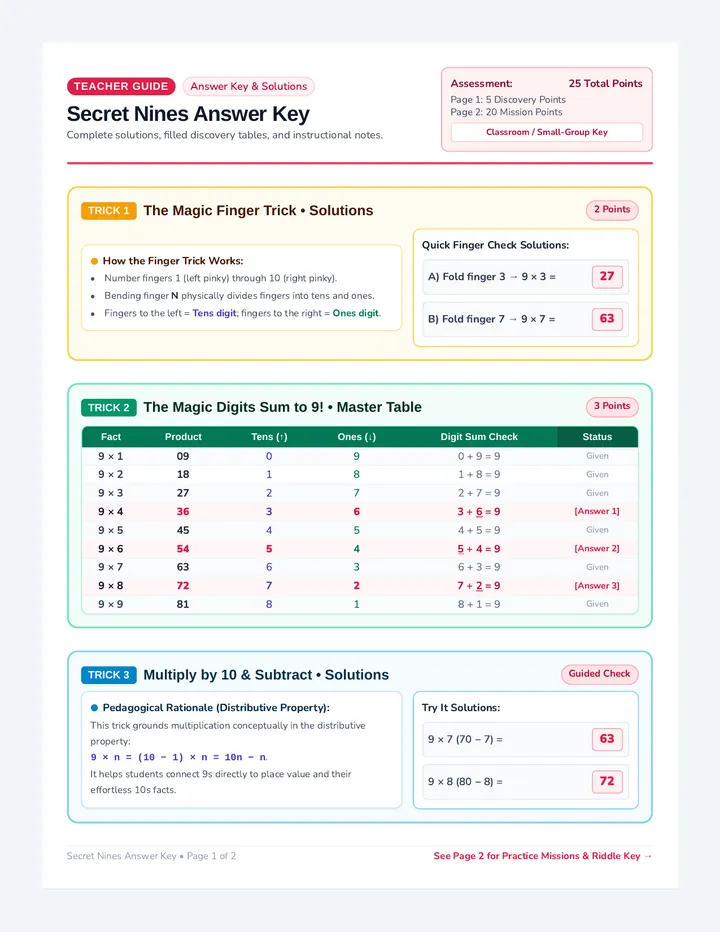Click the Digit Sum Check column header

(x=479, y=437)
